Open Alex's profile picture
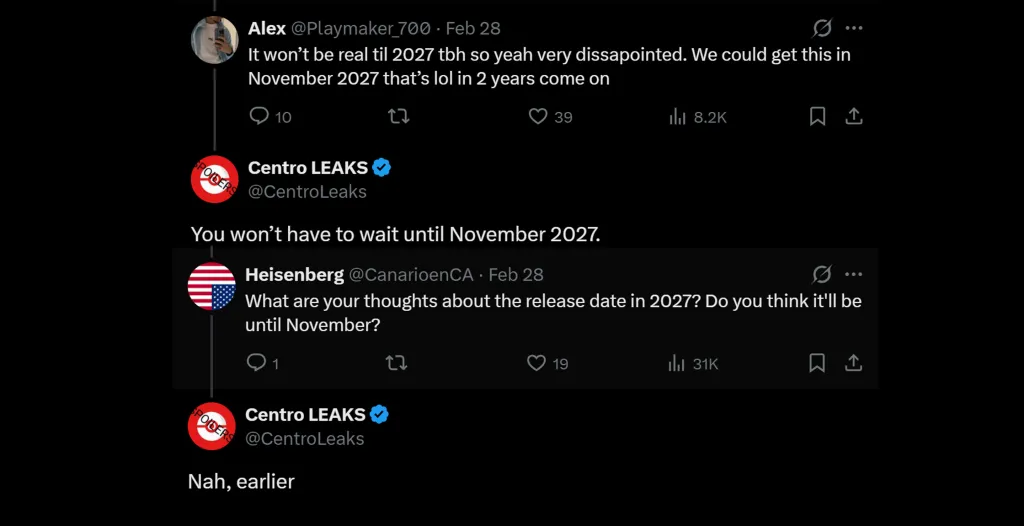This screenshot has width=1024, height=526. [x=214, y=40]
